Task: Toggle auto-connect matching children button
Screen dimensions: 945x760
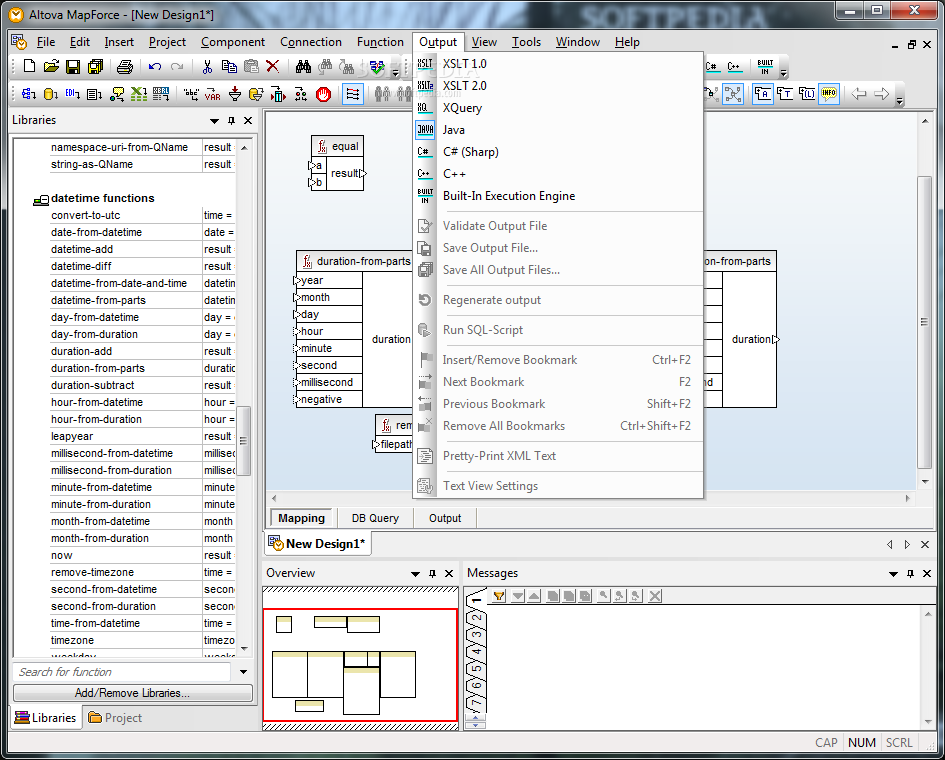Action: (353, 94)
